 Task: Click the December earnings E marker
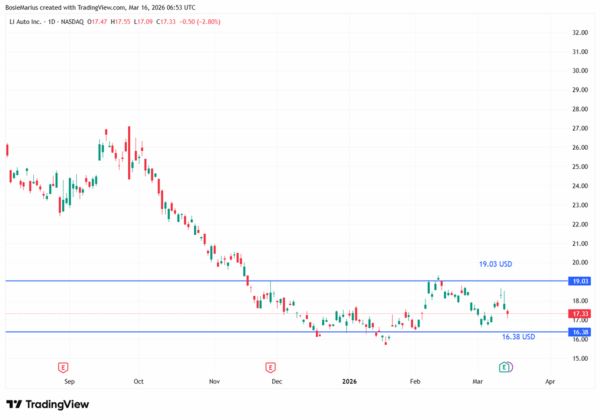(x=270, y=368)
